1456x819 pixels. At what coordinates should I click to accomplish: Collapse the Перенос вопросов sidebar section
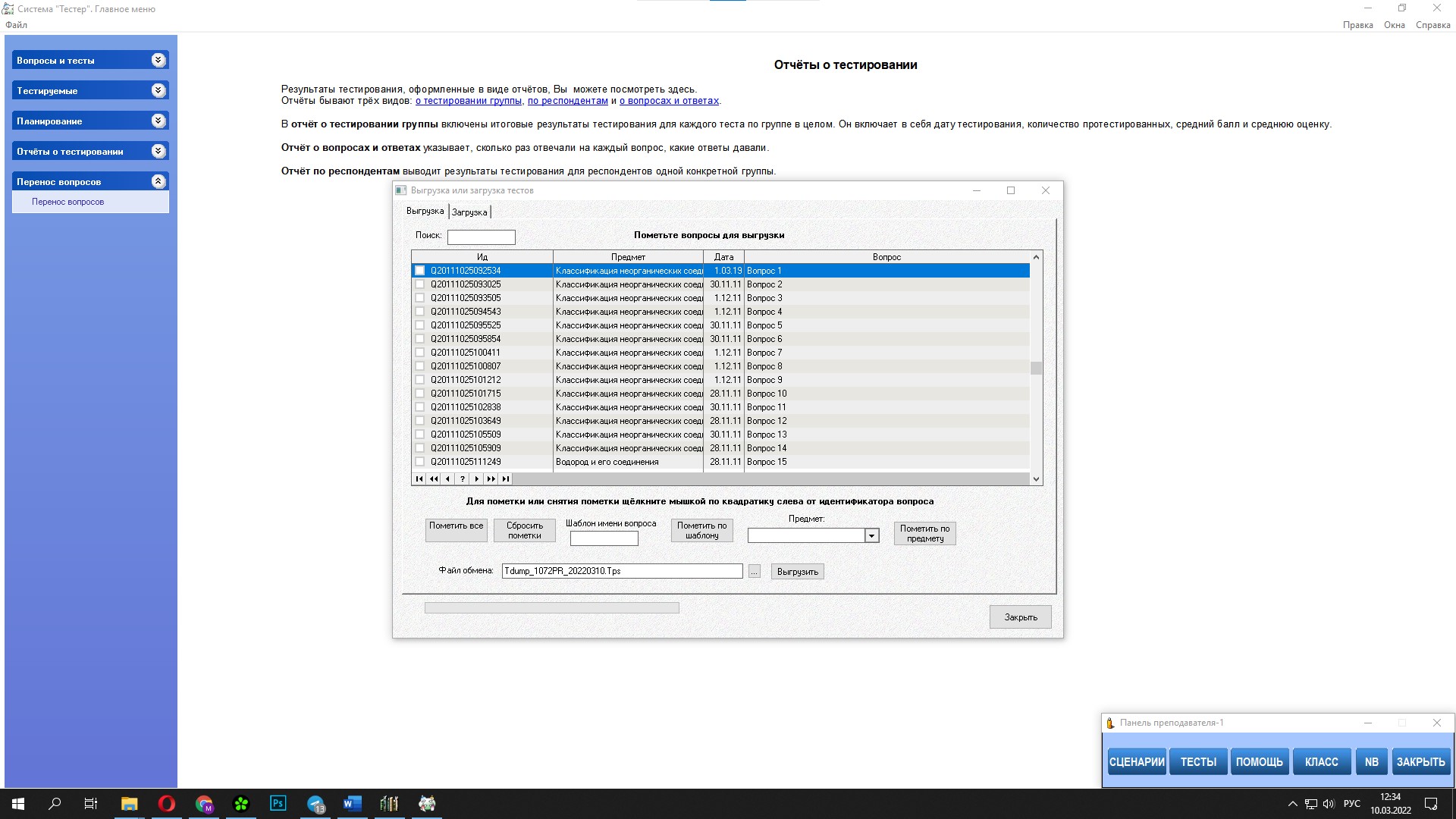(x=158, y=182)
